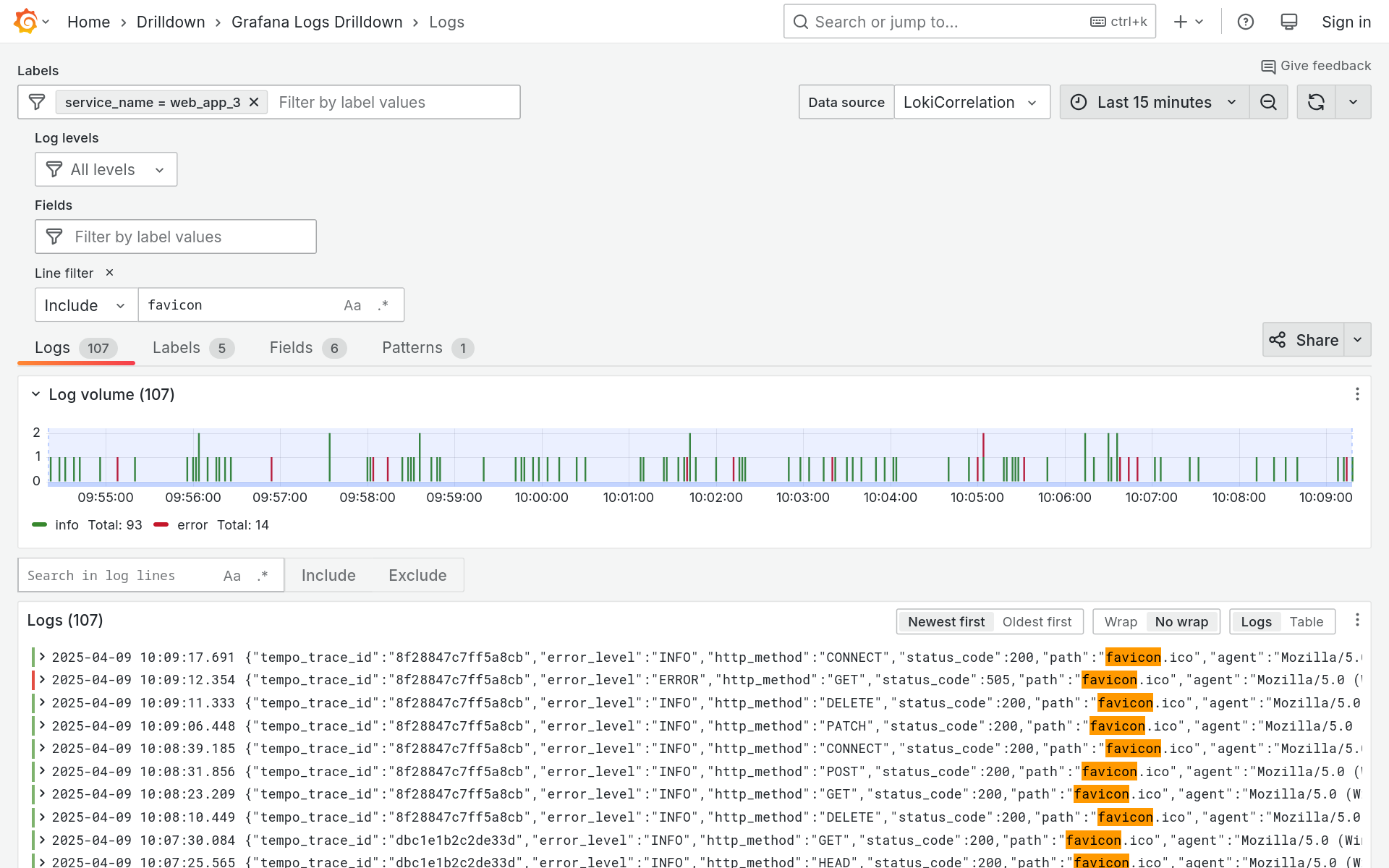Viewport: 1389px width, 868px height.
Task: Click the Fields funnel filter icon
Action: pos(54,237)
